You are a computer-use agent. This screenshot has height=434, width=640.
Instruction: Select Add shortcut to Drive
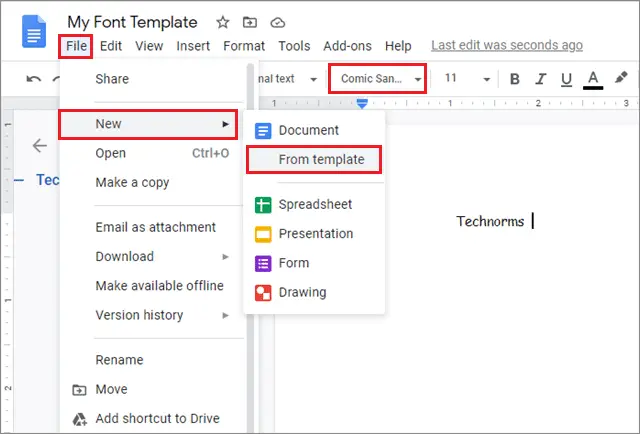point(152,418)
